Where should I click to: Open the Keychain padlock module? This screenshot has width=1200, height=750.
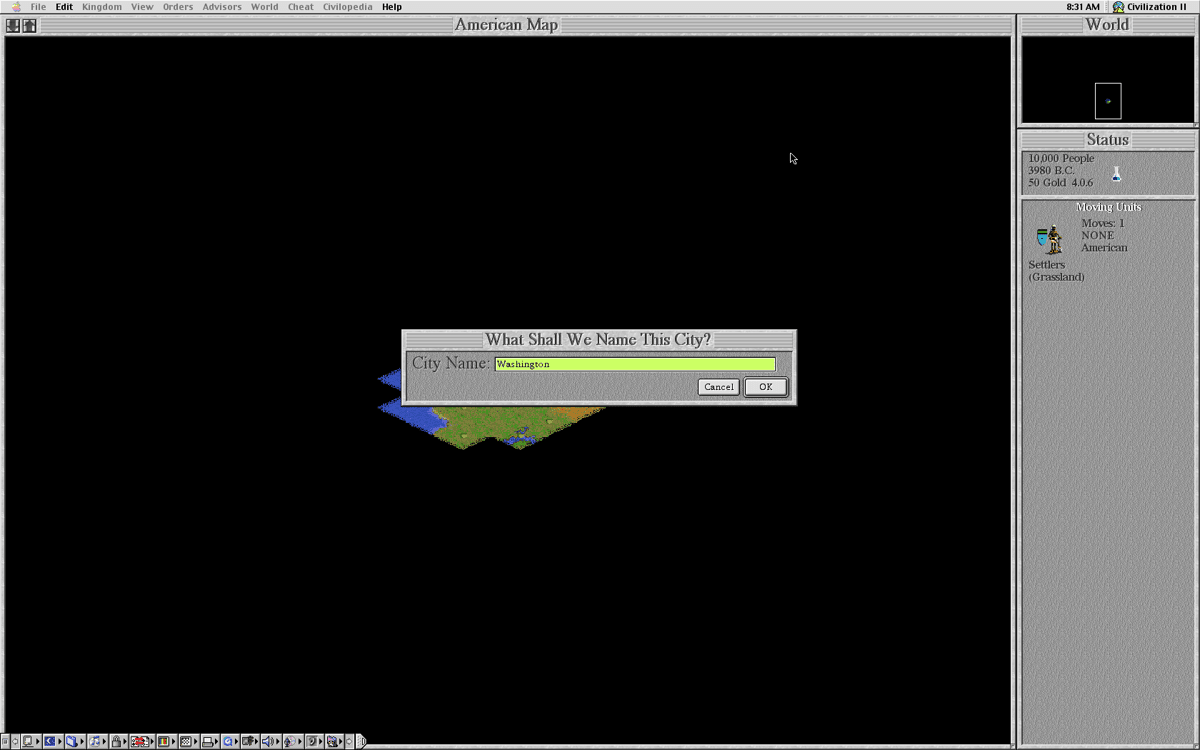point(119,741)
